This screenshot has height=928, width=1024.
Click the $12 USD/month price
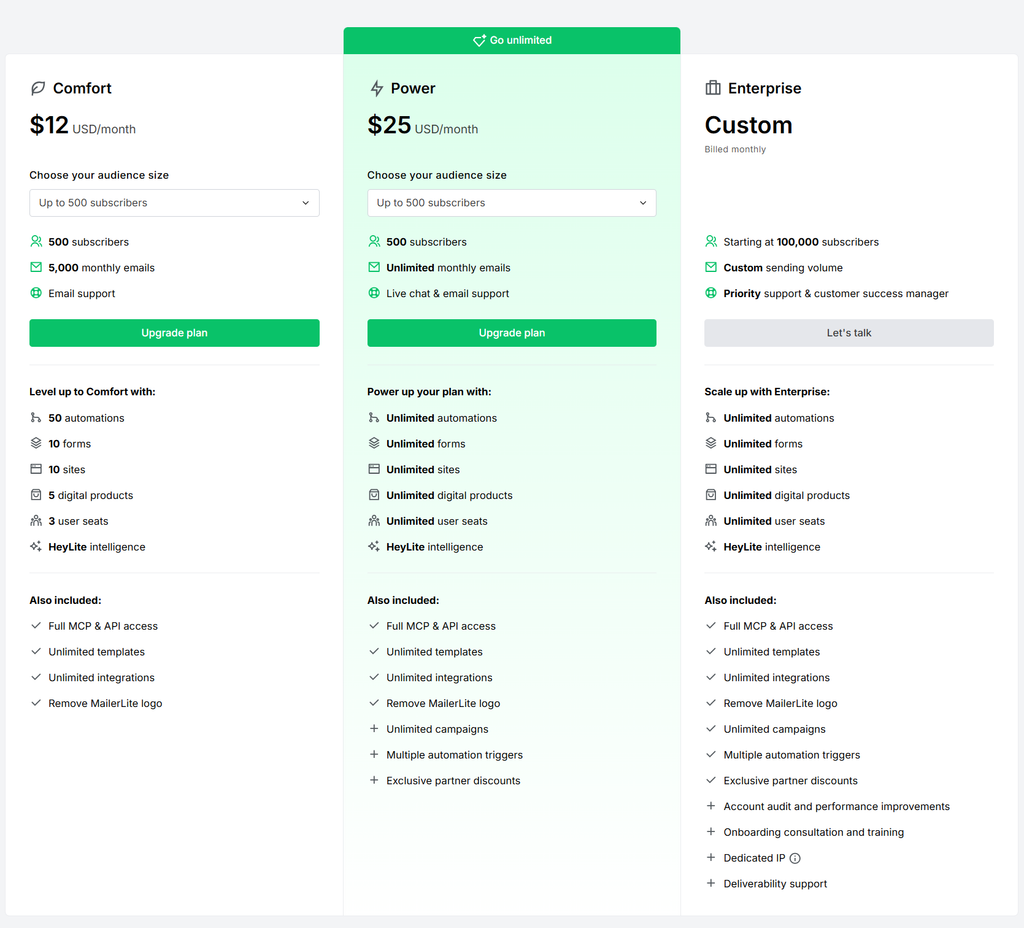(82, 125)
